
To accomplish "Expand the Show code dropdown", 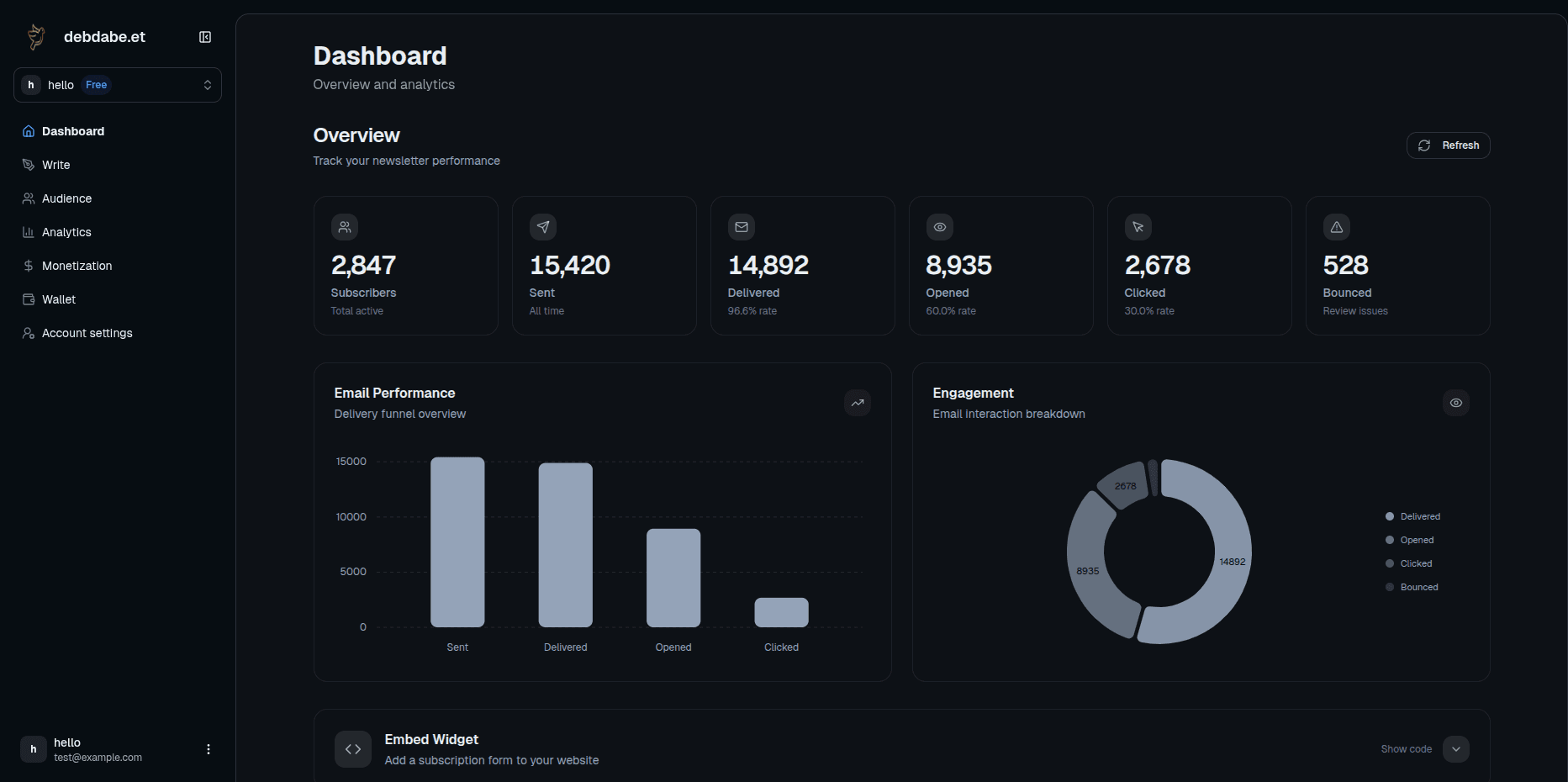I will point(1457,748).
